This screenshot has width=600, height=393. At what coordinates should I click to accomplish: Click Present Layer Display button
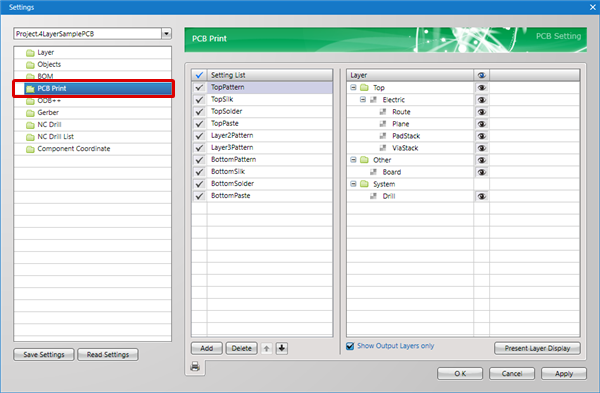[x=537, y=348]
